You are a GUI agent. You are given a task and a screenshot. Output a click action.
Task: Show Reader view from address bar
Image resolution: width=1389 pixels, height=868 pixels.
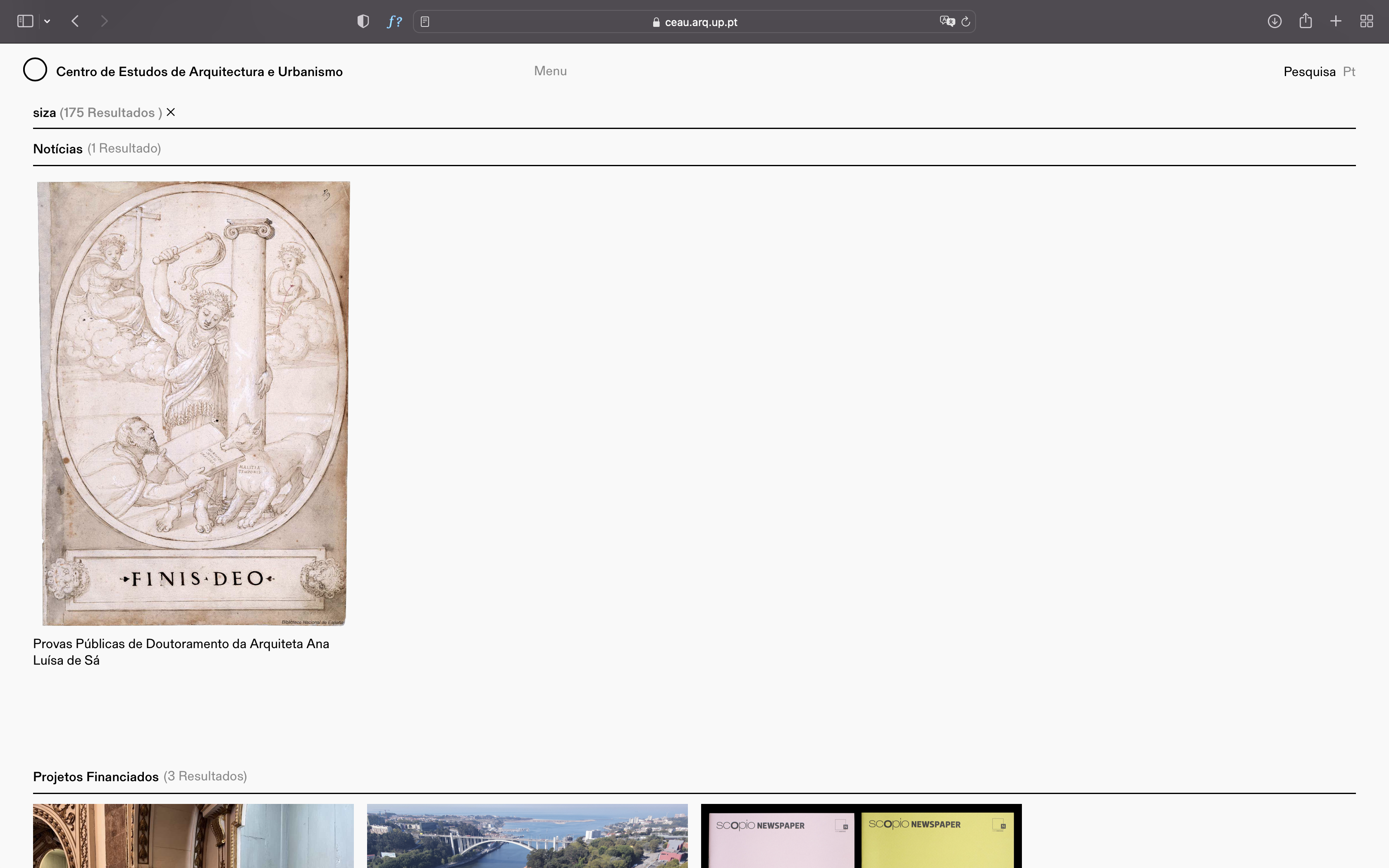tap(425, 22)
